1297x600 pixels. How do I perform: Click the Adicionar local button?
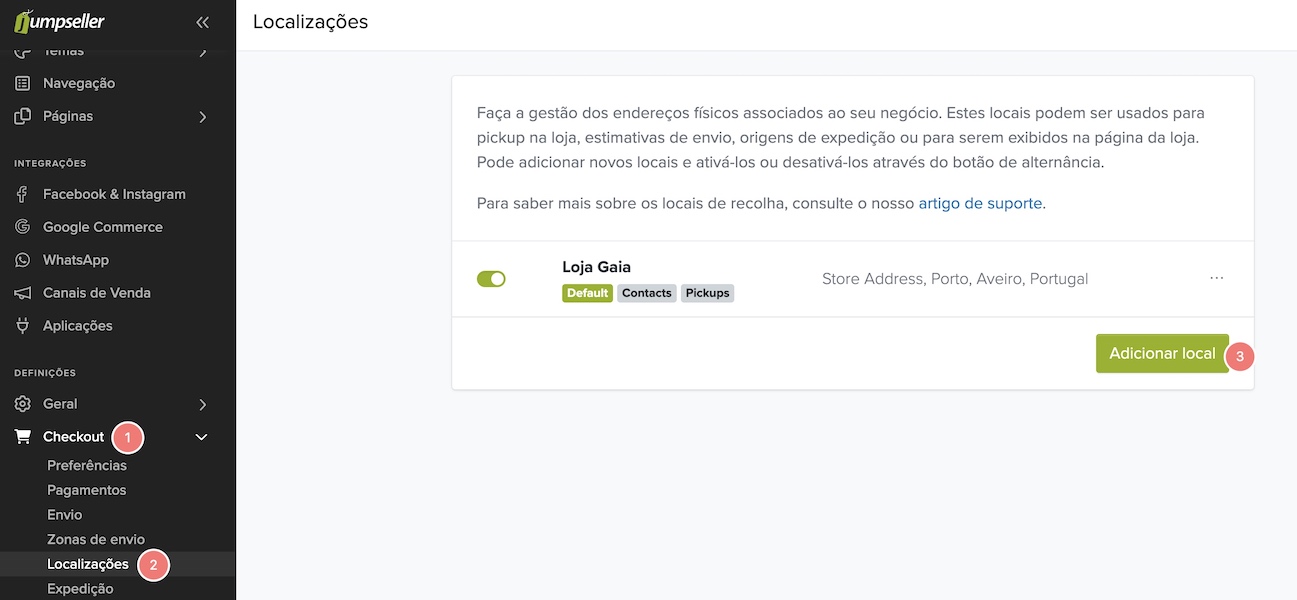tap(1162, 354)
